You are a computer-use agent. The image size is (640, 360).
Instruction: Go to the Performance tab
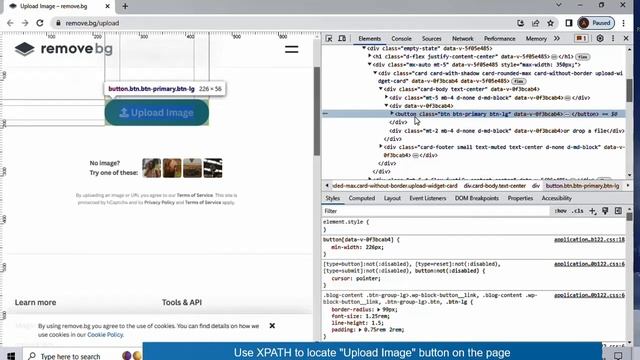tap(500, 39)
